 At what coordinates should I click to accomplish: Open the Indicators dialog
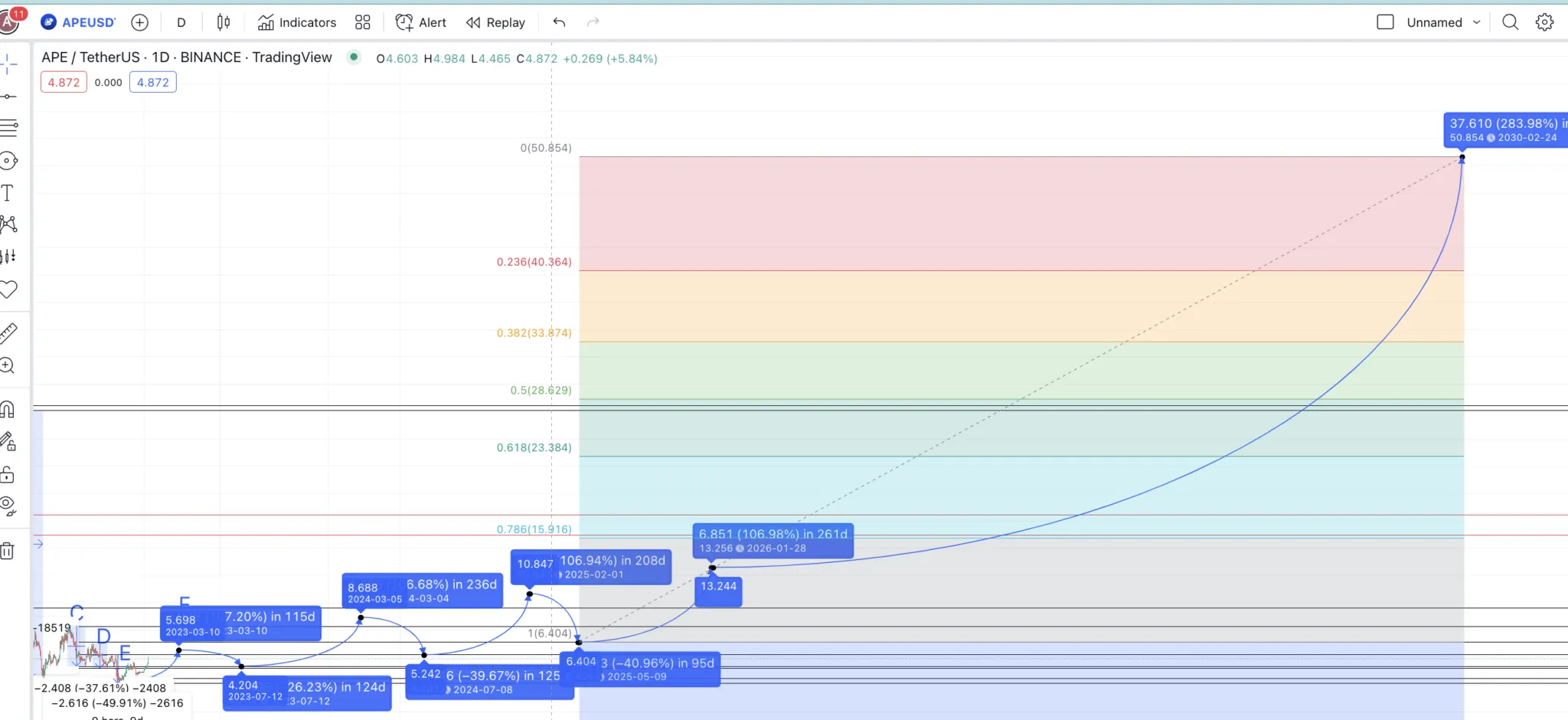click(297, 22)
